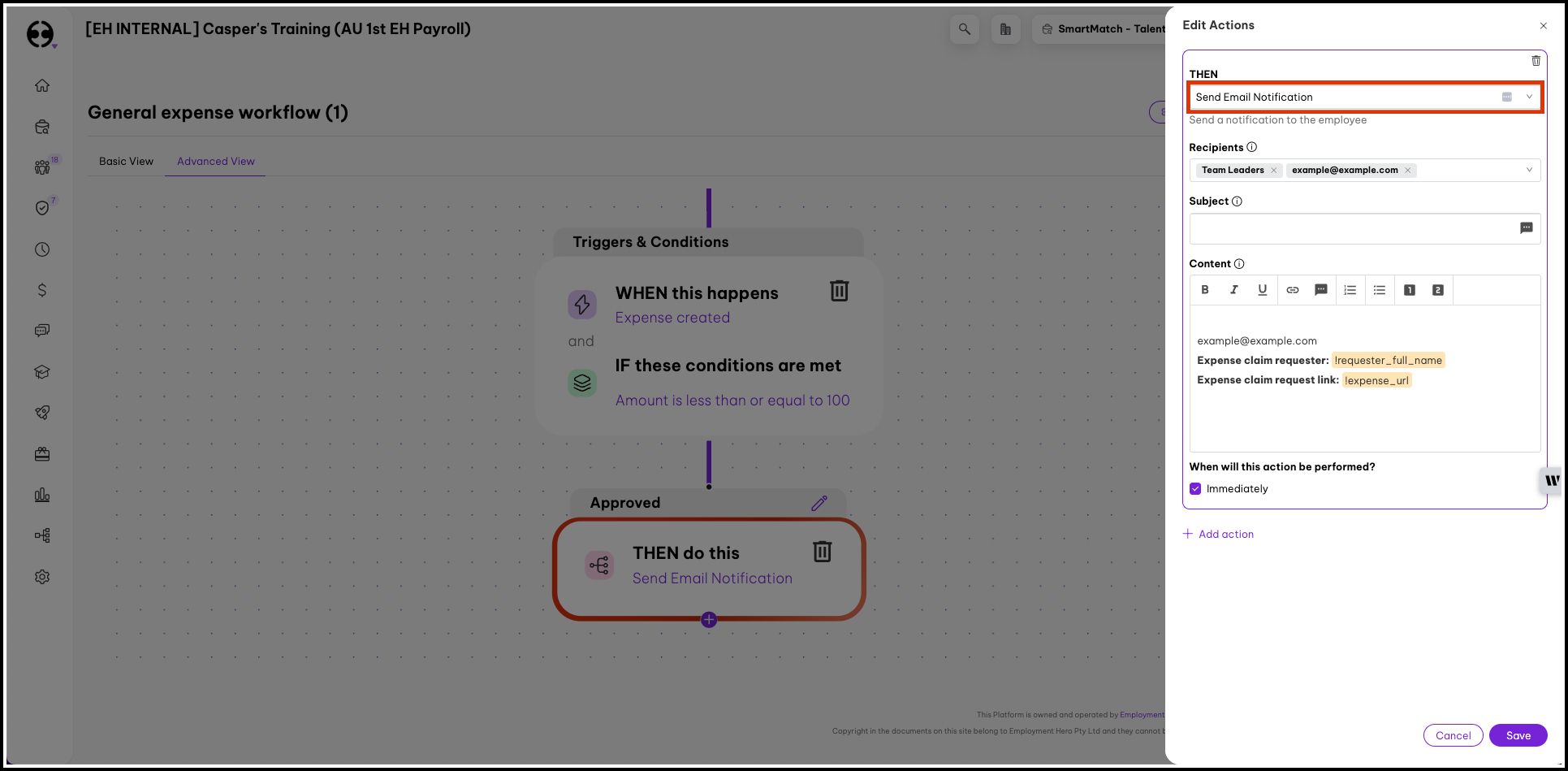Screen dimensions: 1568x771
Task: Apply italic formatting in the Content editor
Action: pos(1233,290)
